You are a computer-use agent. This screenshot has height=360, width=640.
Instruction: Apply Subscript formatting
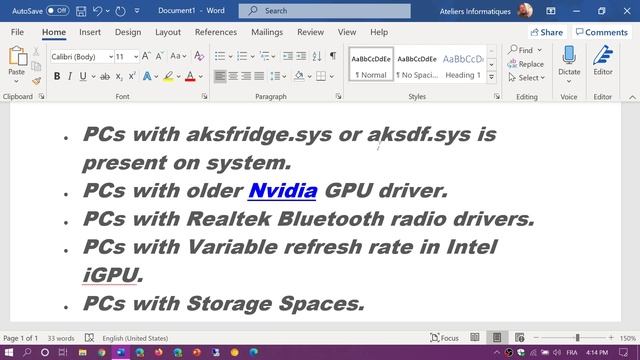[119, 76]
